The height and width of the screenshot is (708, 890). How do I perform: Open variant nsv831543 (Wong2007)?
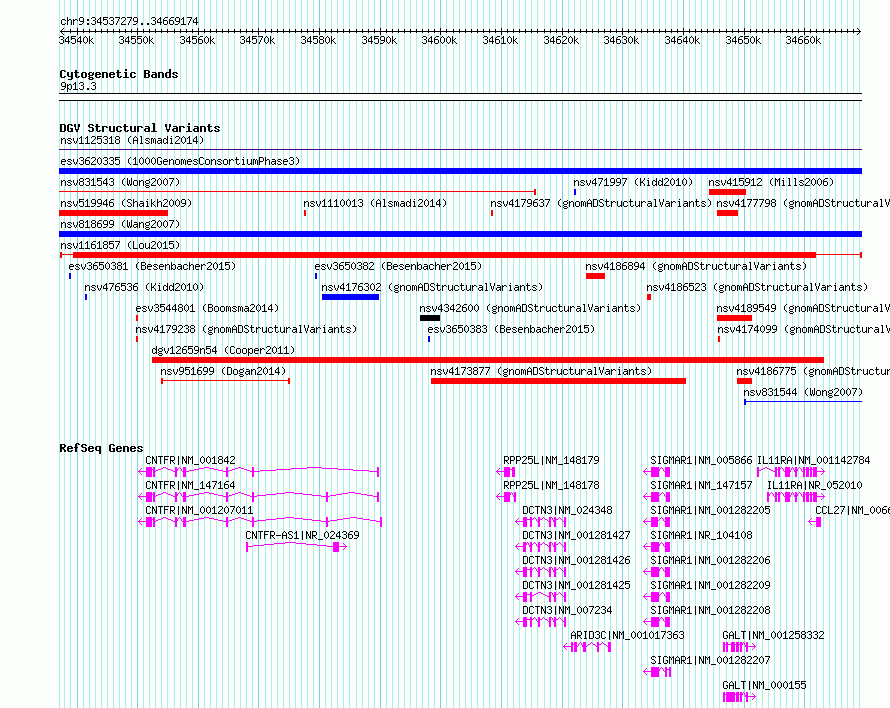click(120, 182)
